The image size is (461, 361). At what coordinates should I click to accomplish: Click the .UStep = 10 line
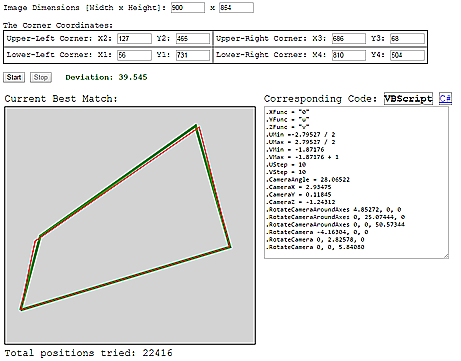coord(286,165)
